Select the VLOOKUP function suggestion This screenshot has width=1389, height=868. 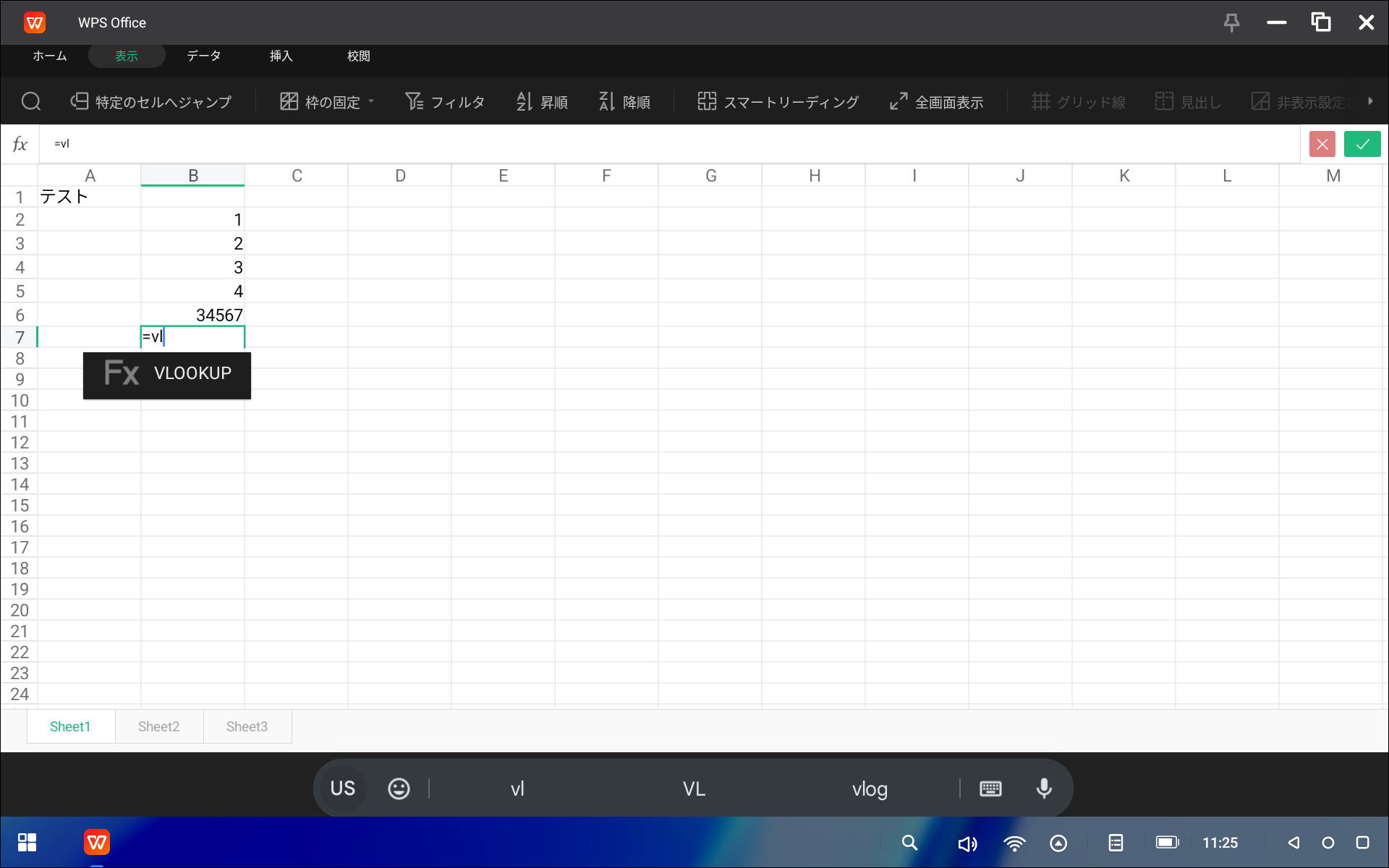[167, 375]
